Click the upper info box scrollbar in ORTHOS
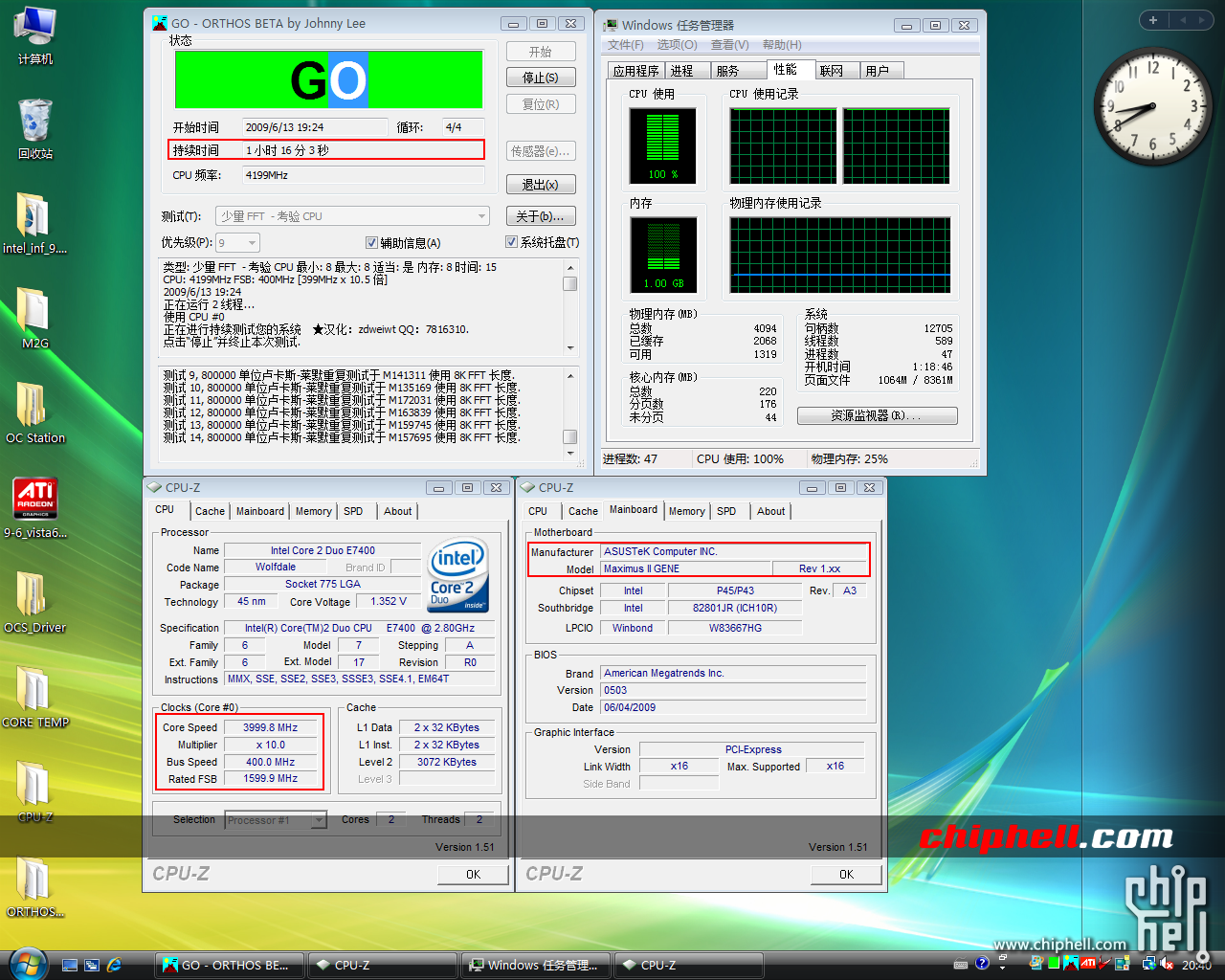 570,307
